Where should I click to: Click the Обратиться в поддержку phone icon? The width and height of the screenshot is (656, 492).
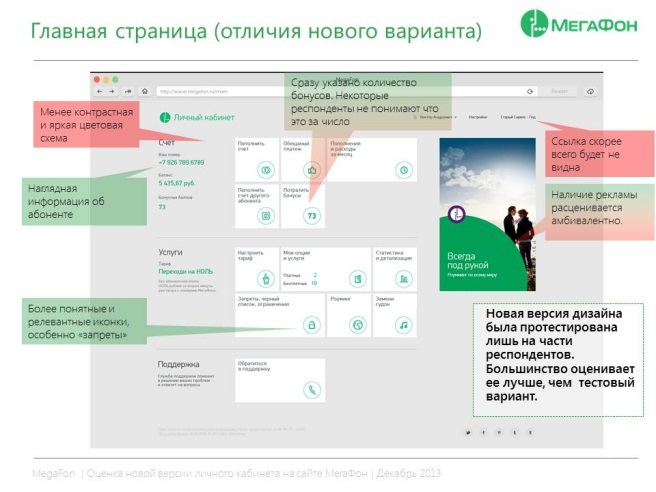tap(312, 390)
